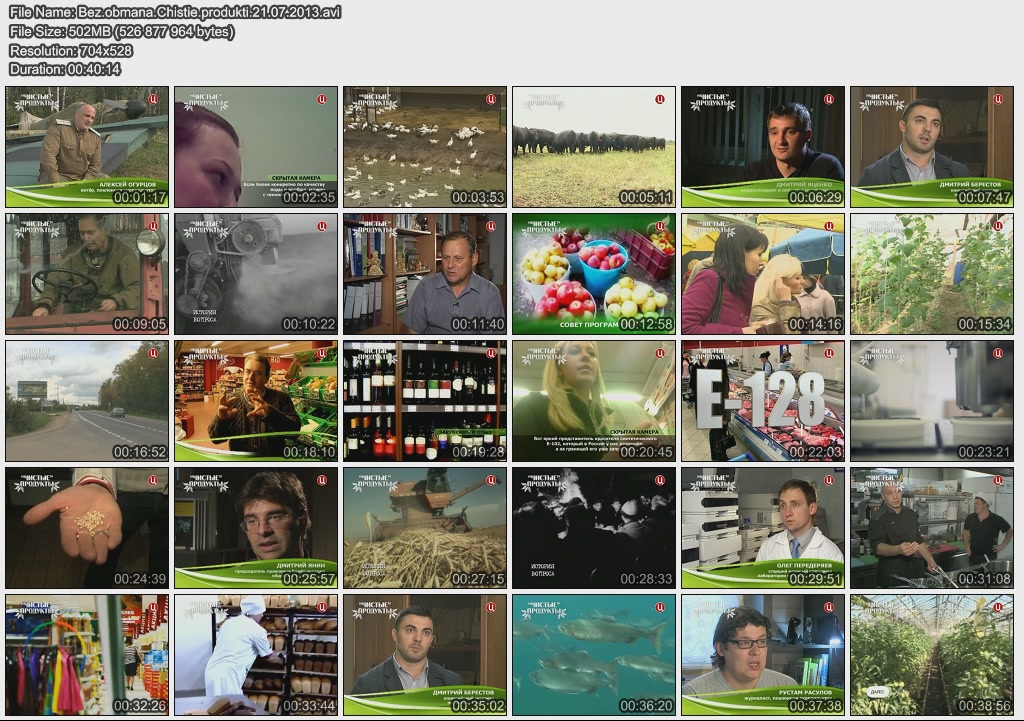Select the wine bottles shelf thumbnail
The height and width of the screenshot is (721, 1024).
[425, 401]
